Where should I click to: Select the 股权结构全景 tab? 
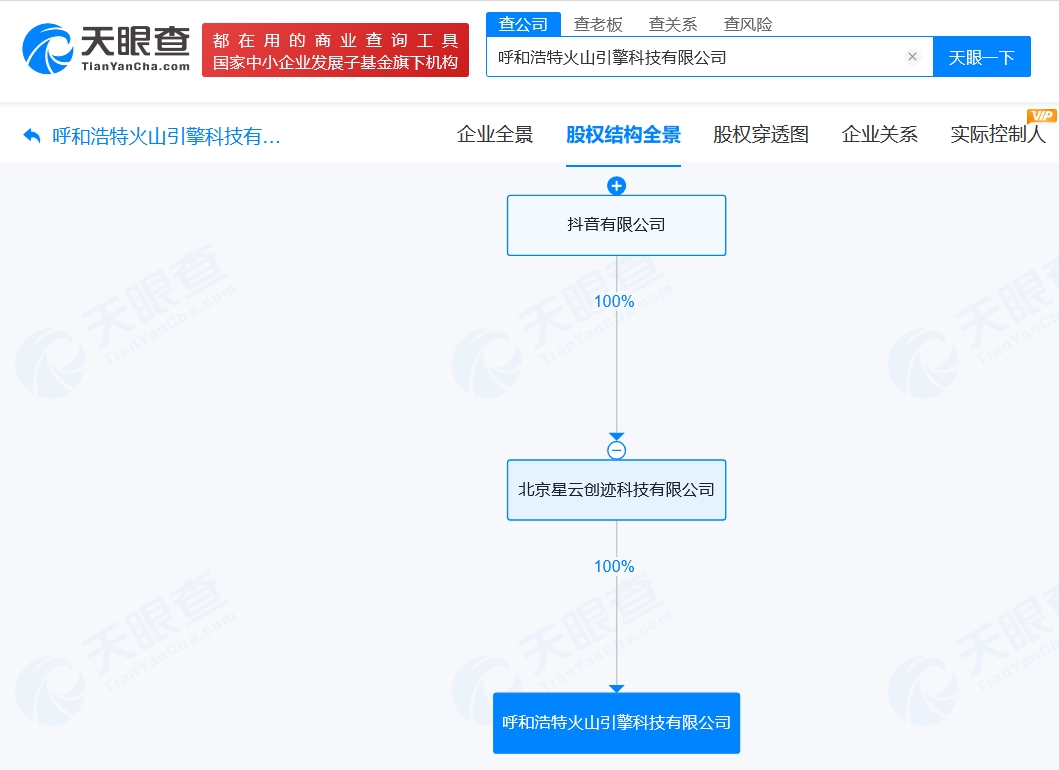[623, 135]
